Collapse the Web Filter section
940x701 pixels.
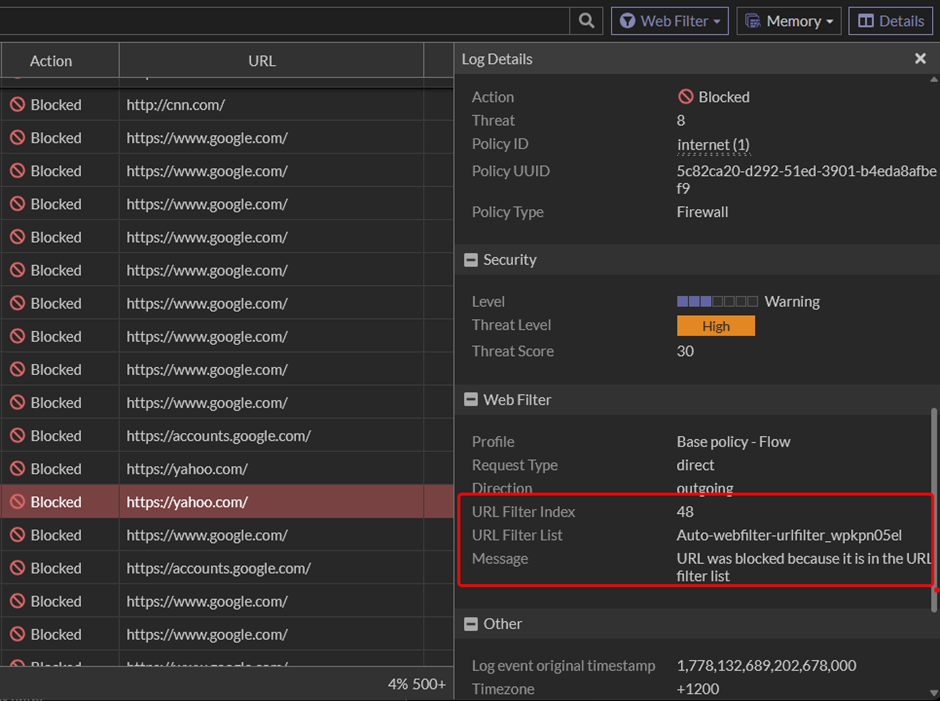coord(471,399)
